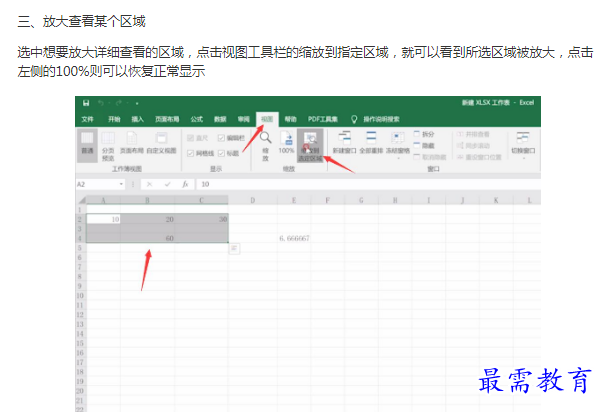Image resolution: width=600 pixels, height=412 pixels.
Task: Open the 文件 File tab
Action: (87, 119)
